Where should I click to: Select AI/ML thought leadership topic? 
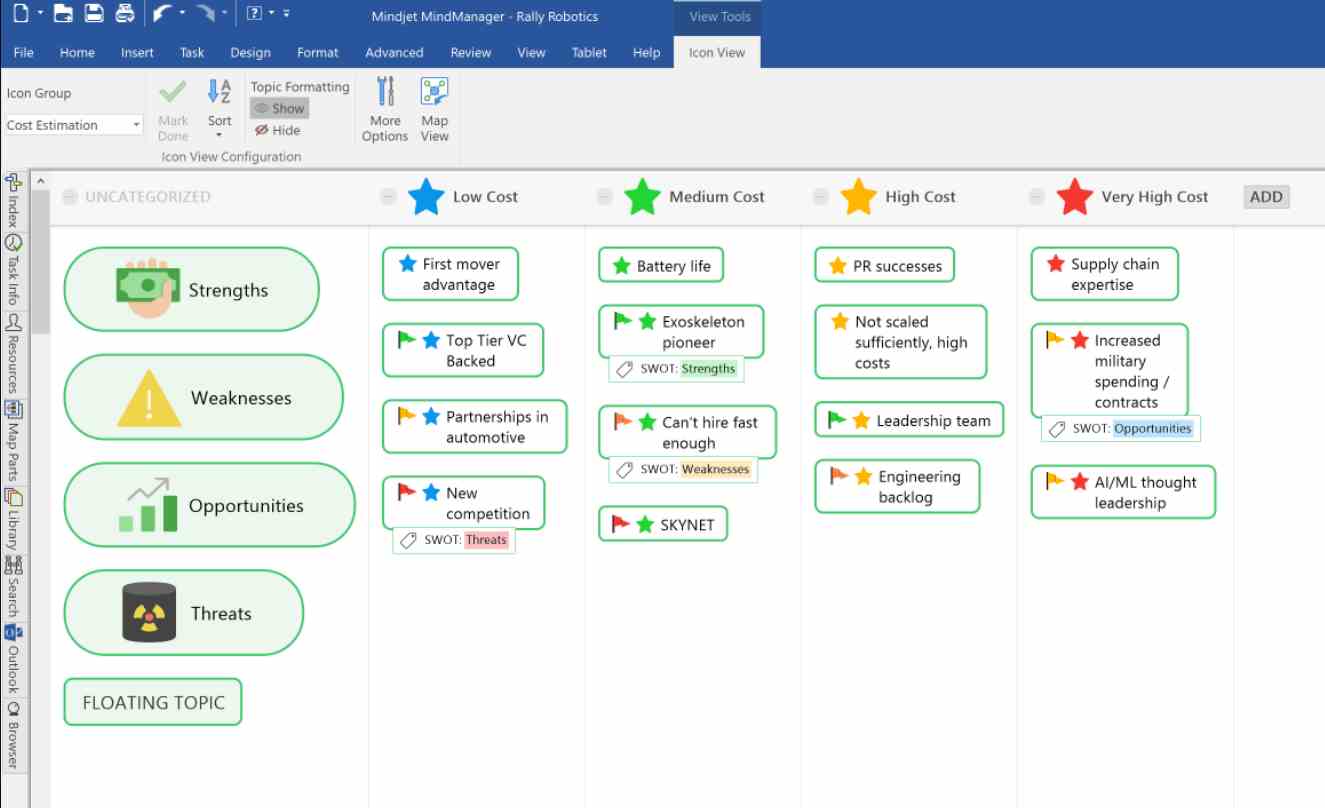(1123, 492)
